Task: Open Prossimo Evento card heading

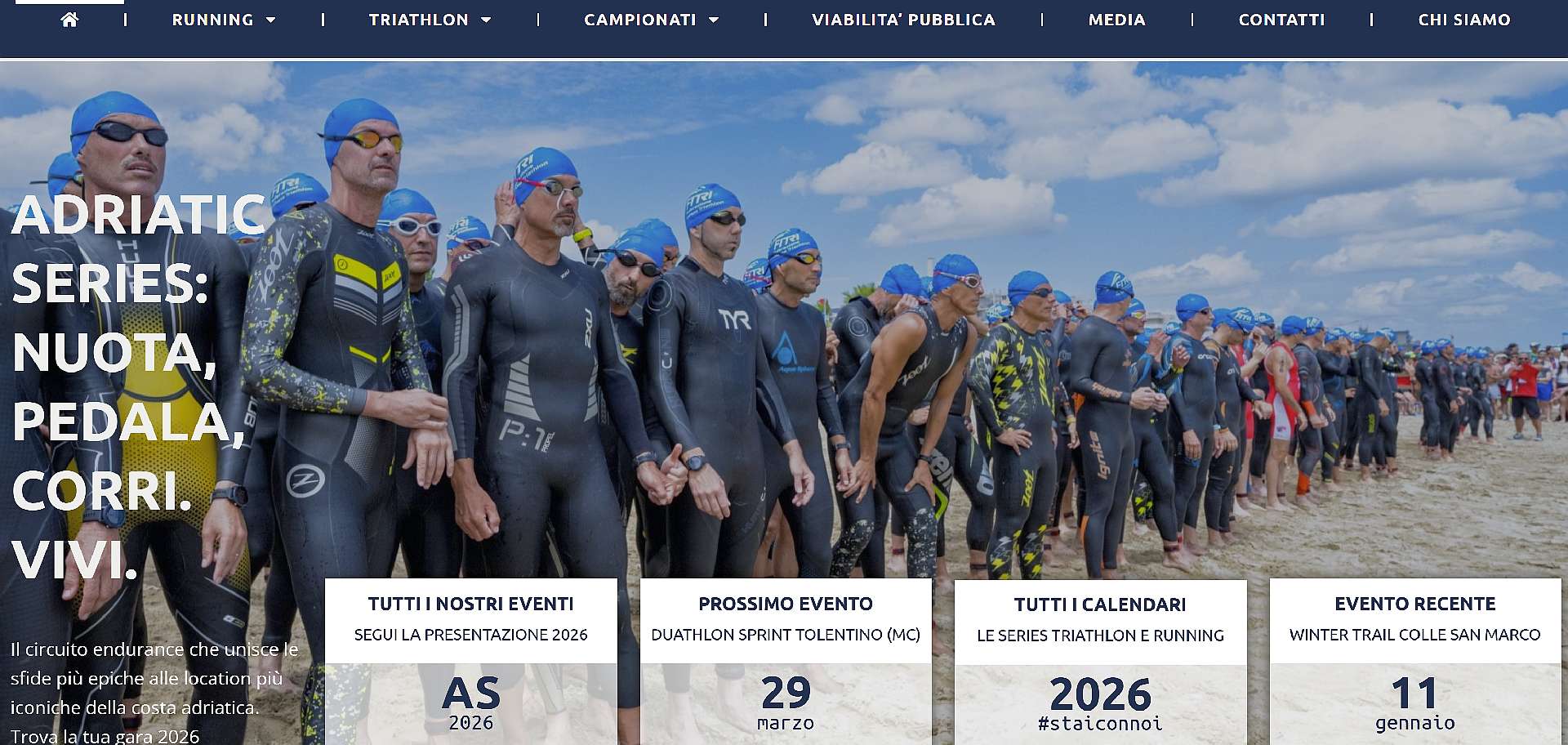Action: pyautogui.click(x=786, y=604)
